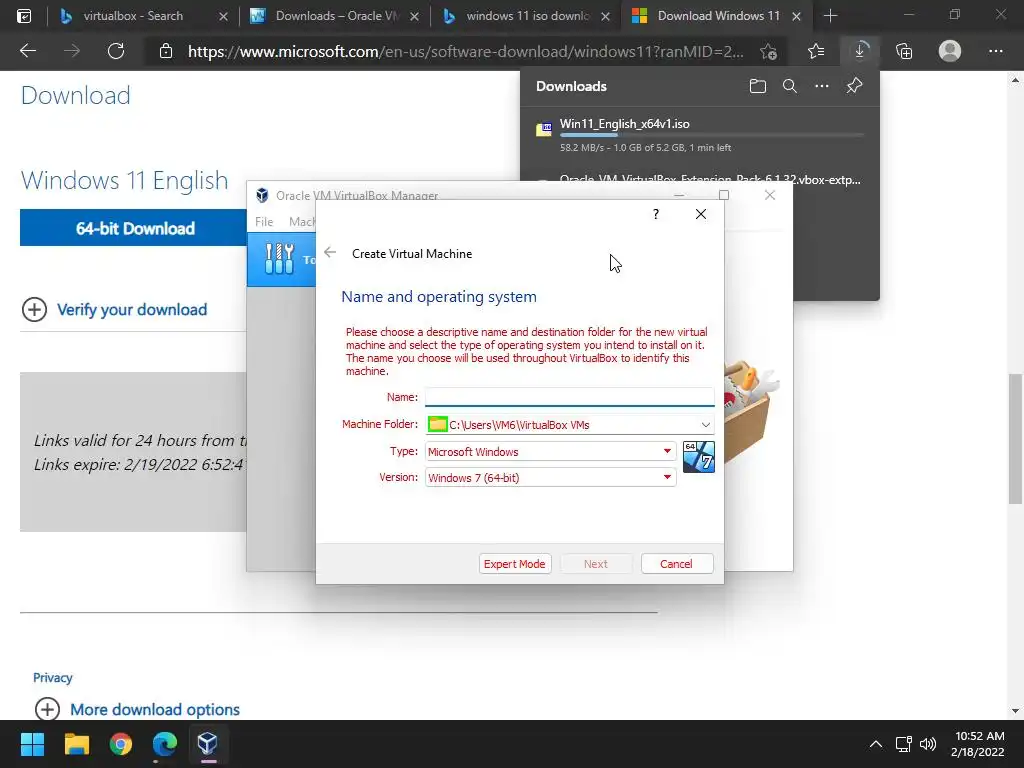Image resolution: width=1024 pixels, height=768 pixels.
Task: Open more options in Downloads panel
Action: tap(822, 86)
